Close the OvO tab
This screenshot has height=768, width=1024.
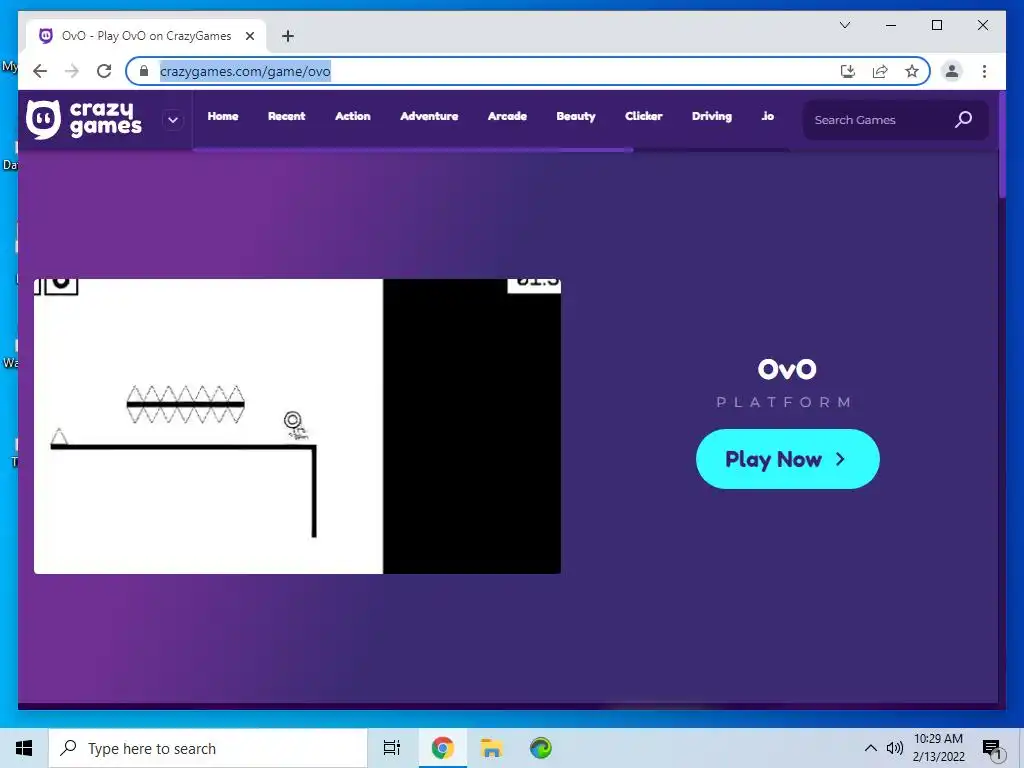click(x=249, y=36)
